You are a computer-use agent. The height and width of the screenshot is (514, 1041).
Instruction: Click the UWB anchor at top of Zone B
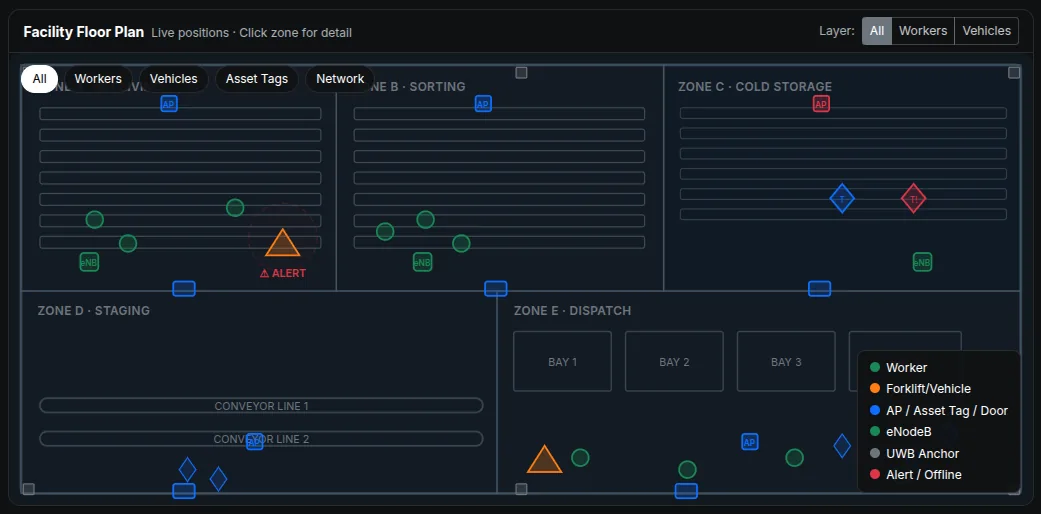[522, 73]
